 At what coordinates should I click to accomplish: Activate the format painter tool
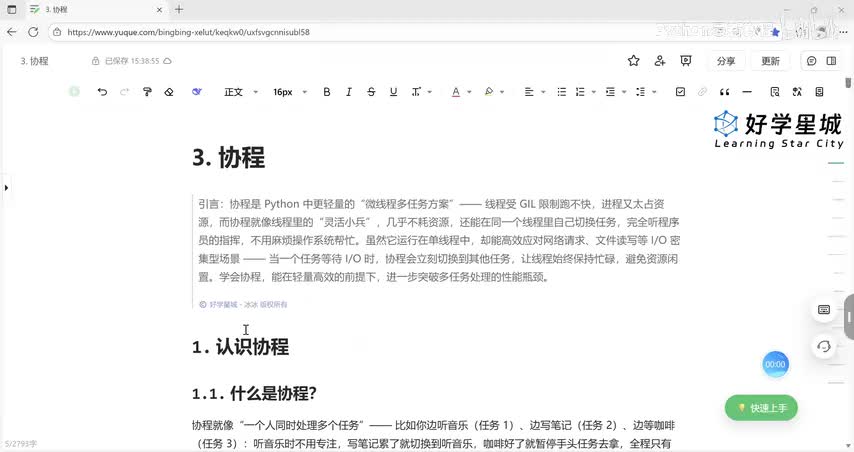tap(147, 92)
